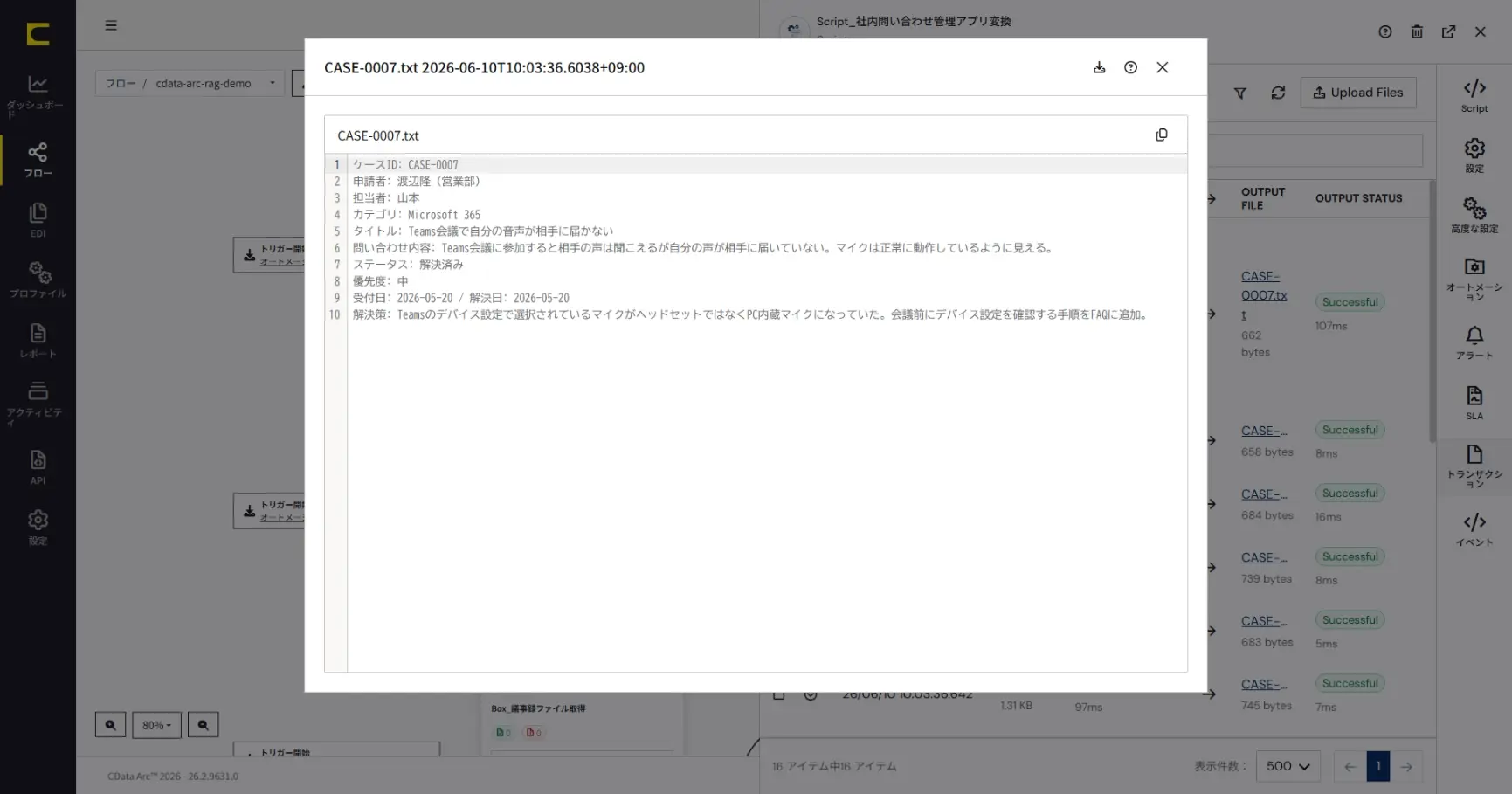Screen dimensions: 1512x794
Task: Open the EDI sidebar item
Action: pyautogui.click(x=38, y=220)
